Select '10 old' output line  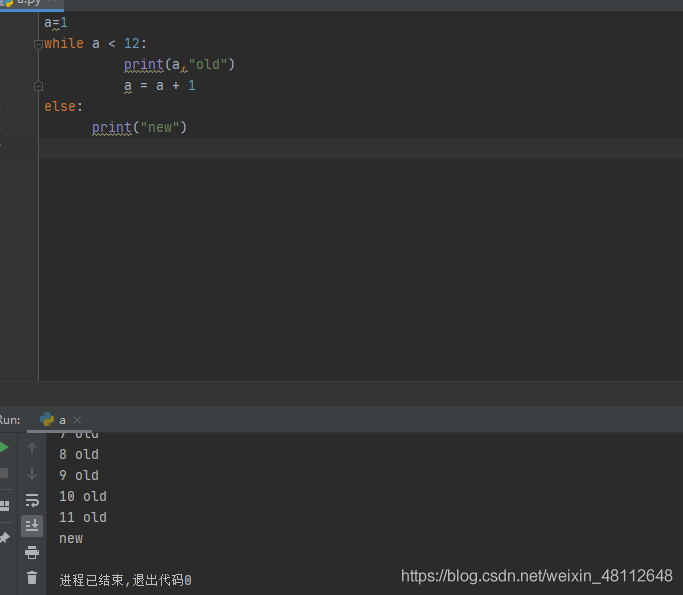point(83,496)
